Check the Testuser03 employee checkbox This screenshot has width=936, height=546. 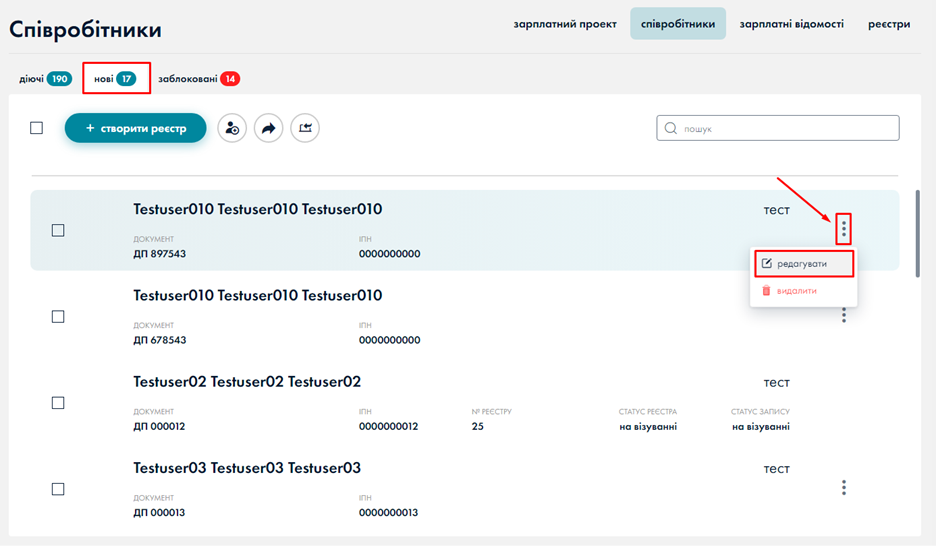[x=58, y=489]
